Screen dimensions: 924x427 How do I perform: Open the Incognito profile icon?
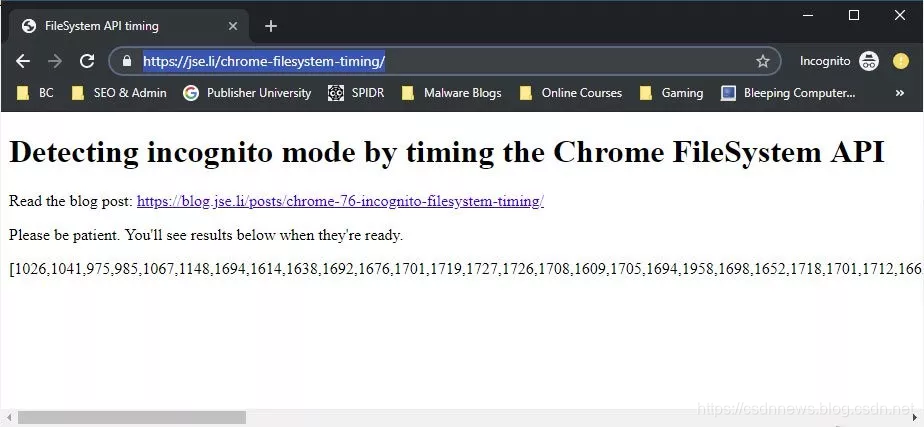pos(869,61)
